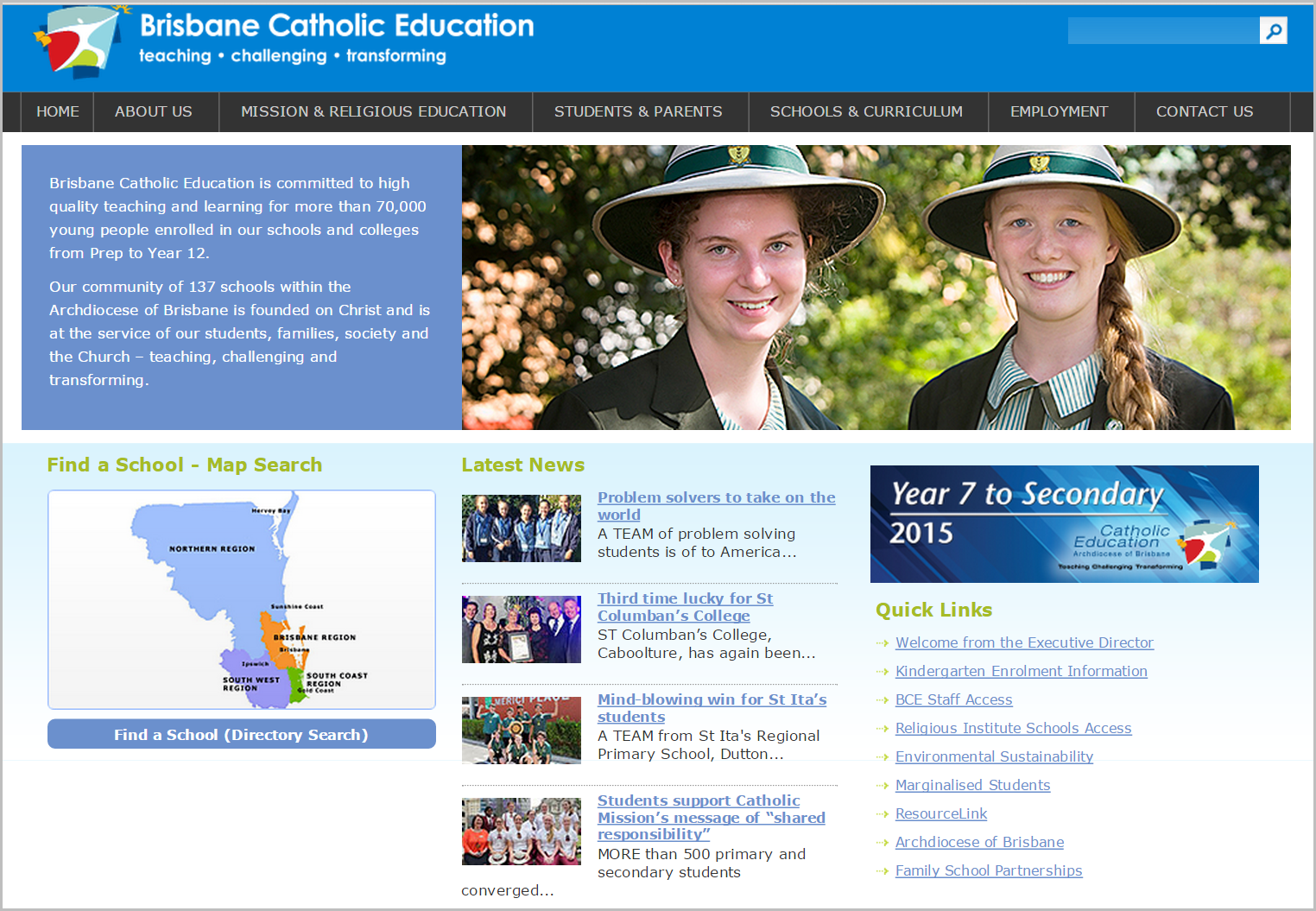The image size is (1316, 911).
Task: Open Kindergarten Enrolment Information link
Action: pos(1022,671)
